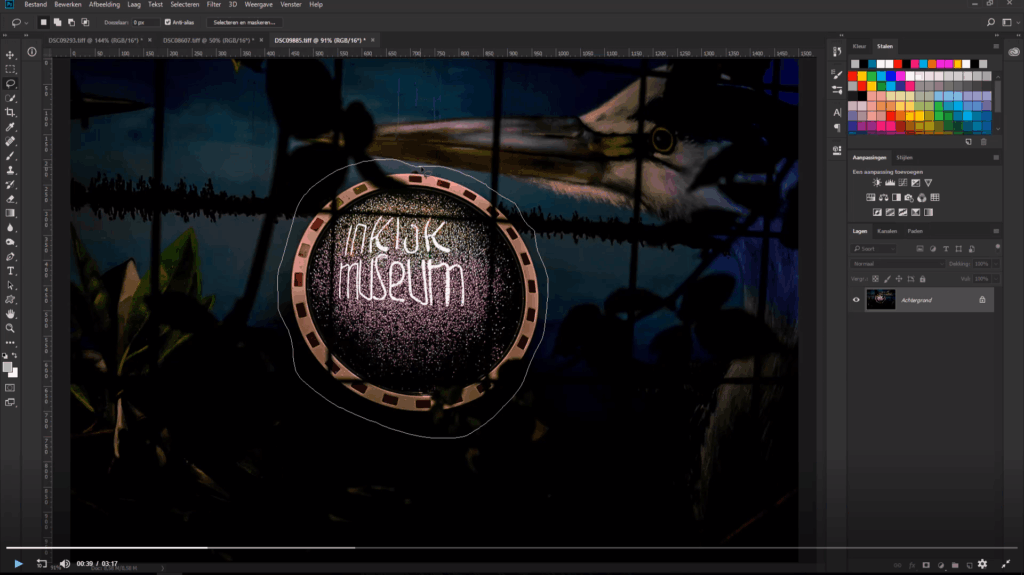Select the Move tool

10,55
